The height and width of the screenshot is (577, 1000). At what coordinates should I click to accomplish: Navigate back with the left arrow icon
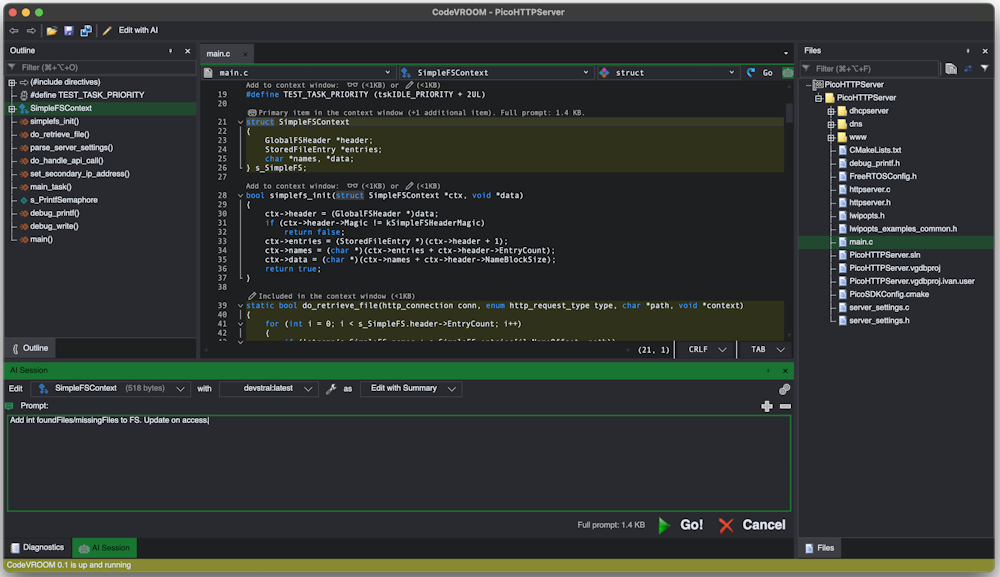(14, 31)
